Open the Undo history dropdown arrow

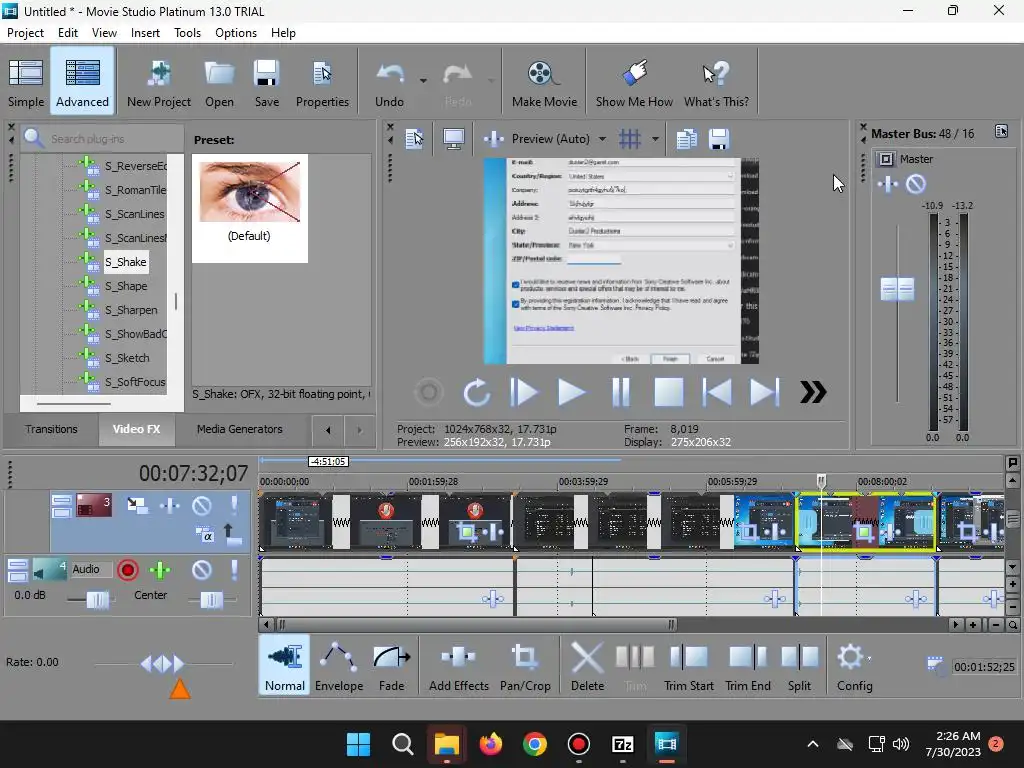(423, 80)
